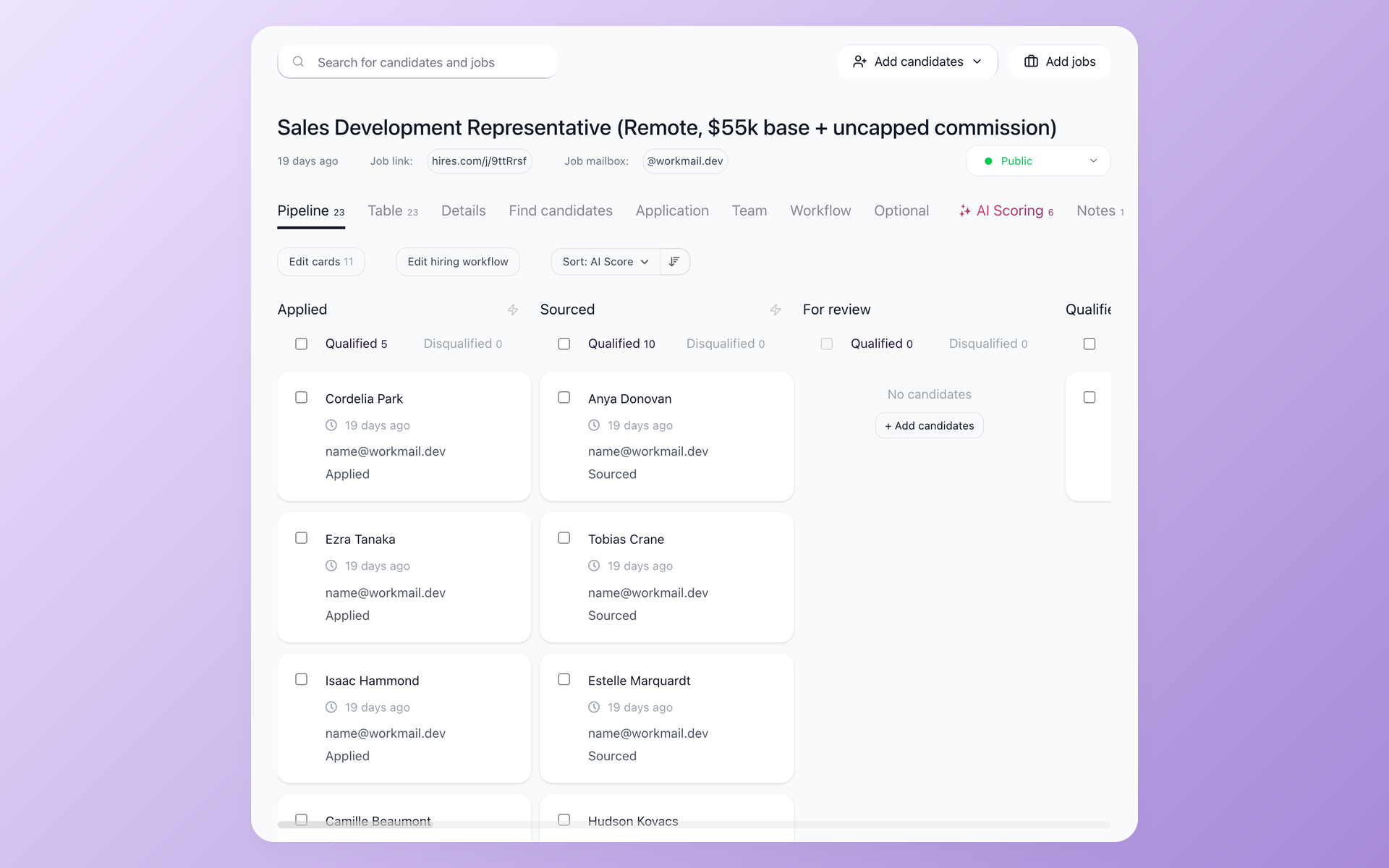The height and width of the screenshot is (868, 1389).
Task: Check Tobias Crane's card checkbox
Action: (x=564, y=537)
